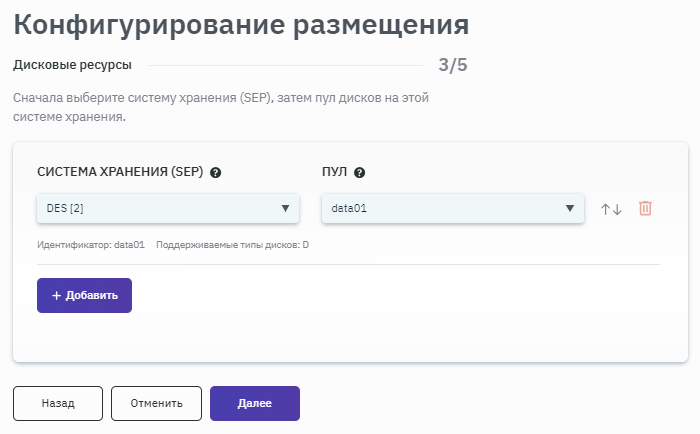
Task: Click the Поддерживаемые типы дисков text
Action: (x=232, y=245)
